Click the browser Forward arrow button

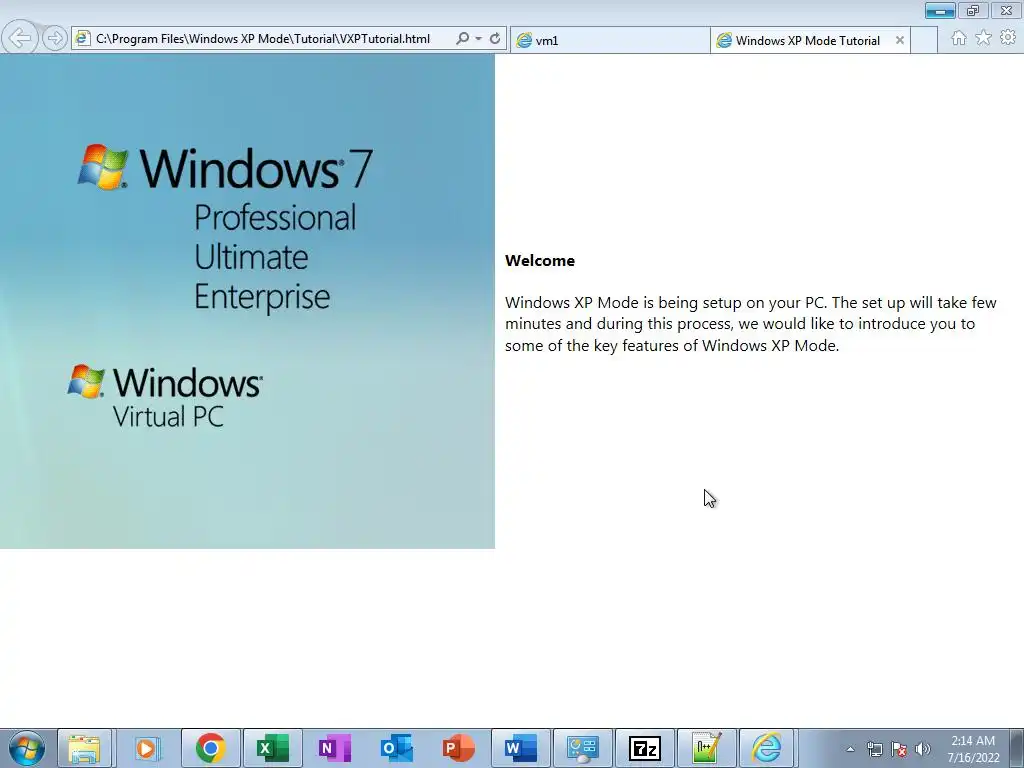point(55,39)
